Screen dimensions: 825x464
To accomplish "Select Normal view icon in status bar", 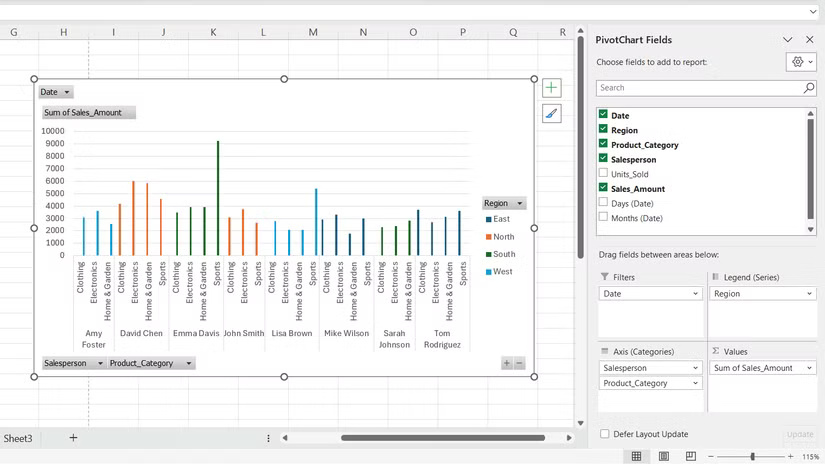I will tap(636, 457).
